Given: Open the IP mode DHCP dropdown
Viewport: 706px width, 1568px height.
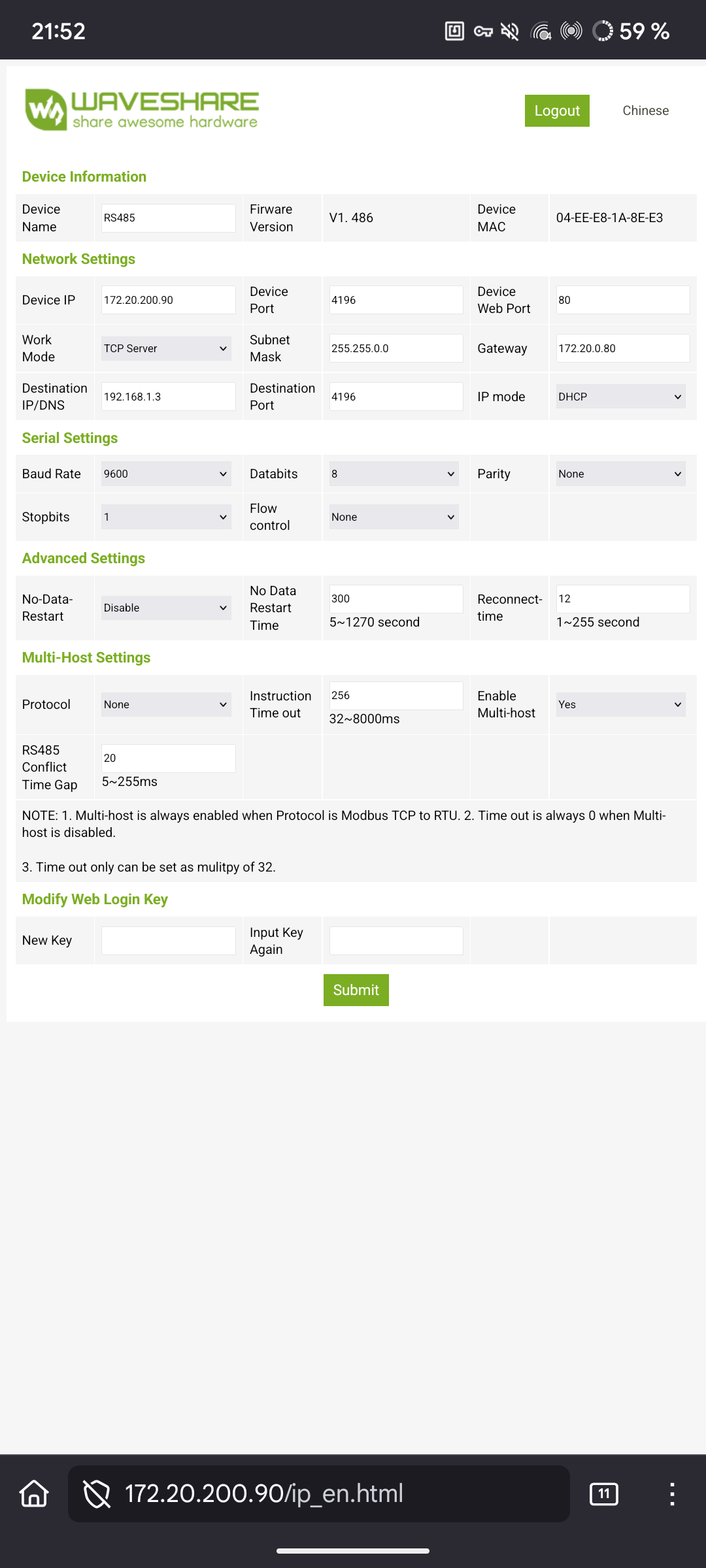Looking at the screenshot, I should tap(620, 397).
